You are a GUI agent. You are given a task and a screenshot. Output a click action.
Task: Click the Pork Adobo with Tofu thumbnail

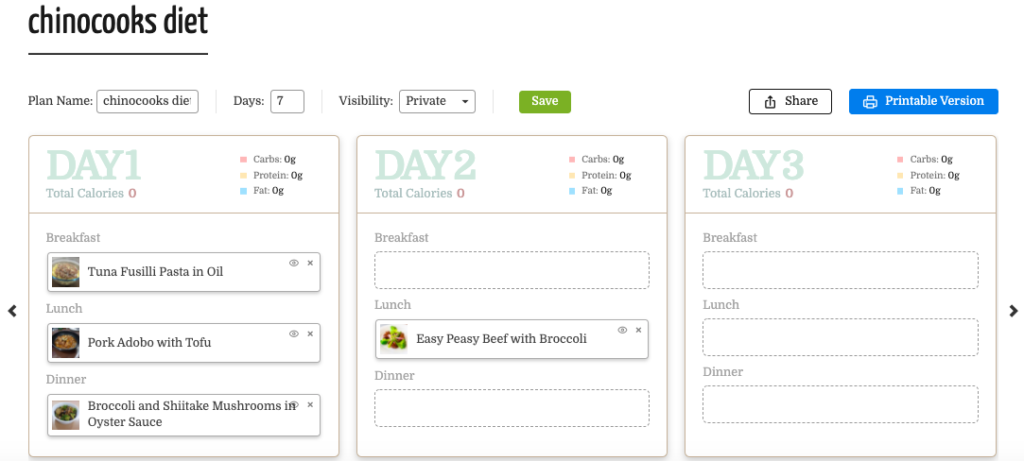tap(66, 343)
